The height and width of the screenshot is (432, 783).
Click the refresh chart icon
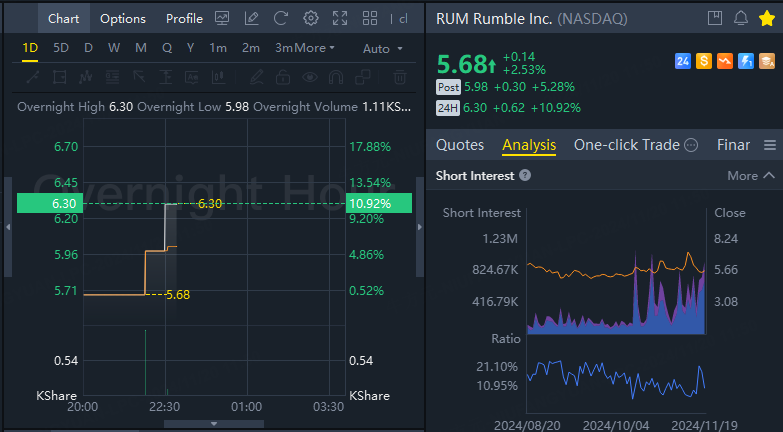281,18
